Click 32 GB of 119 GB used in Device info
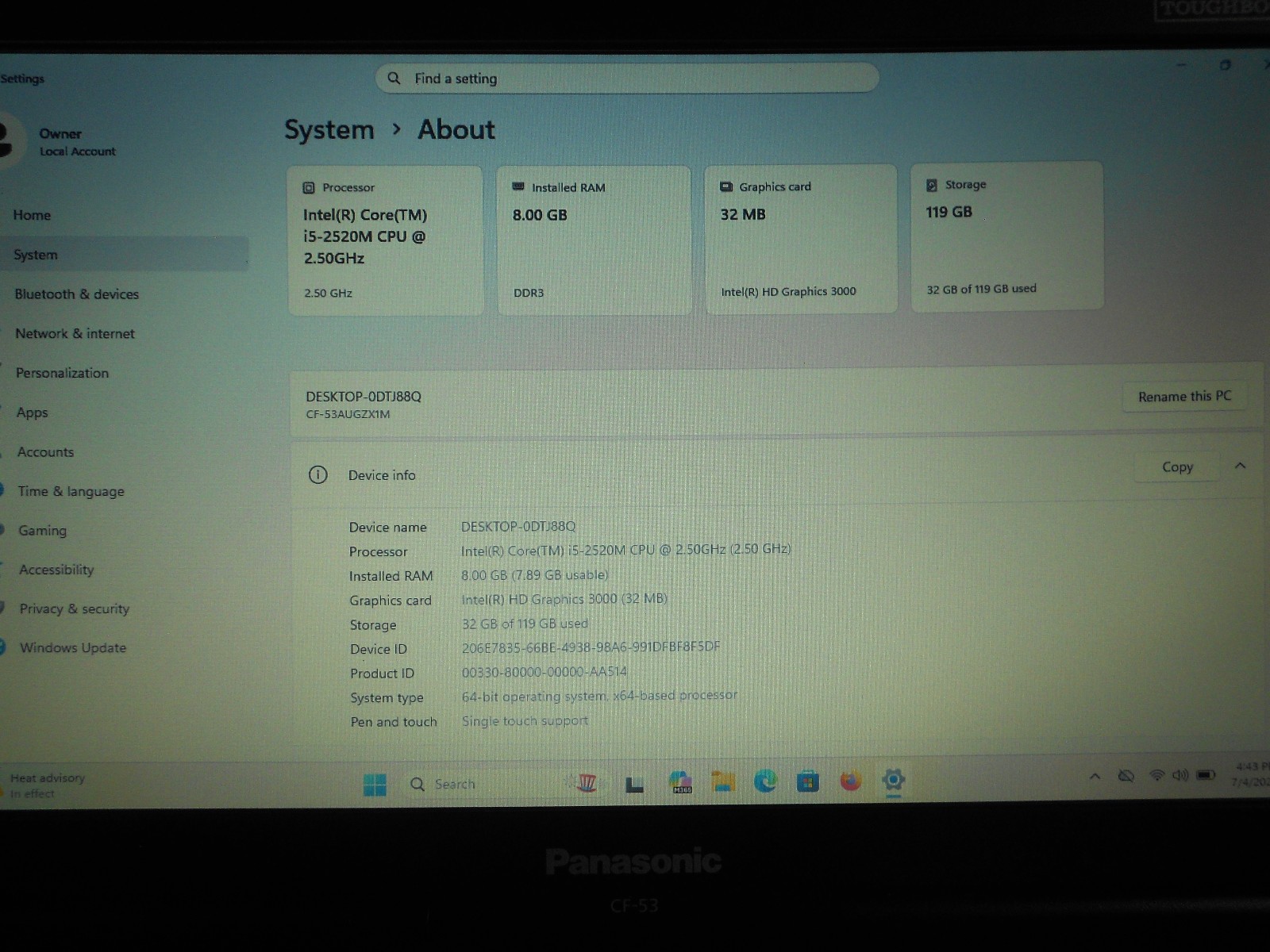Screen dimensions: 1270x952 coord(525,624)
